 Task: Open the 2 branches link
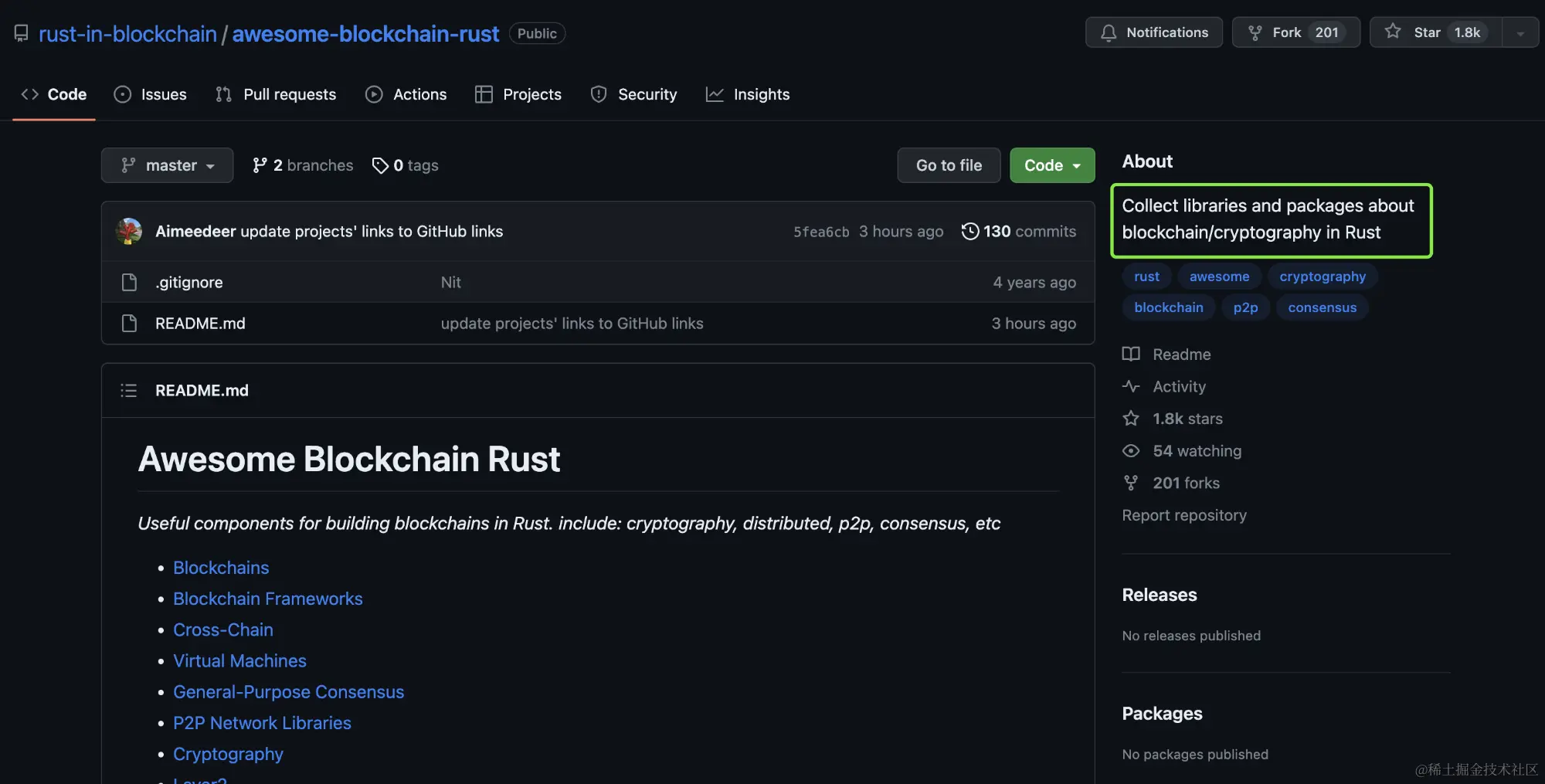(x=303, y=165)
